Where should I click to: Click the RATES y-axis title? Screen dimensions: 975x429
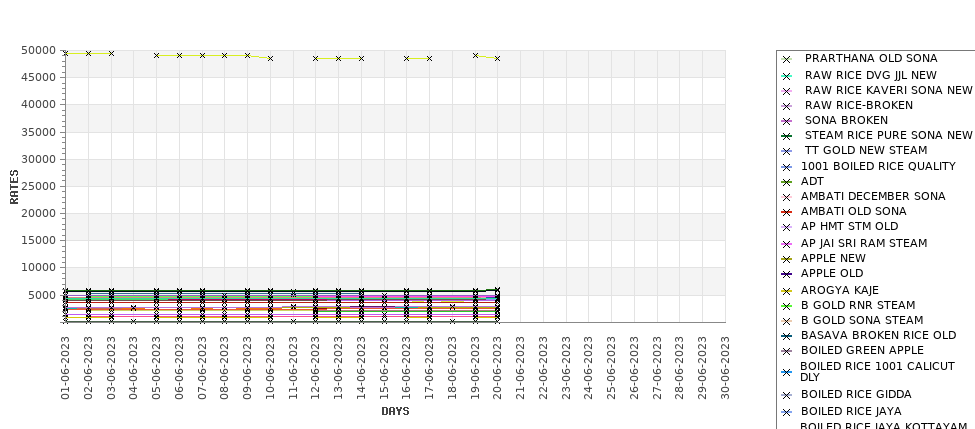point(14,187)
